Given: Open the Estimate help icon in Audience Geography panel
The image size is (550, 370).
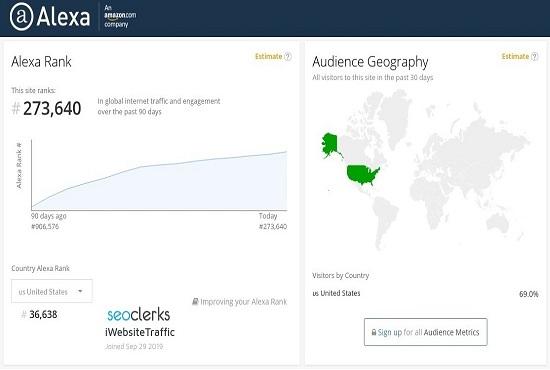Looking at the screenshot, I should tap(535, 56).
